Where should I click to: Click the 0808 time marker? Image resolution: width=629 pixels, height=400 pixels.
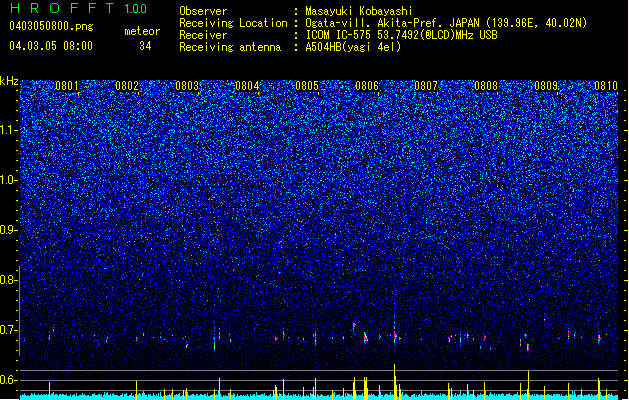pos(486,86)
